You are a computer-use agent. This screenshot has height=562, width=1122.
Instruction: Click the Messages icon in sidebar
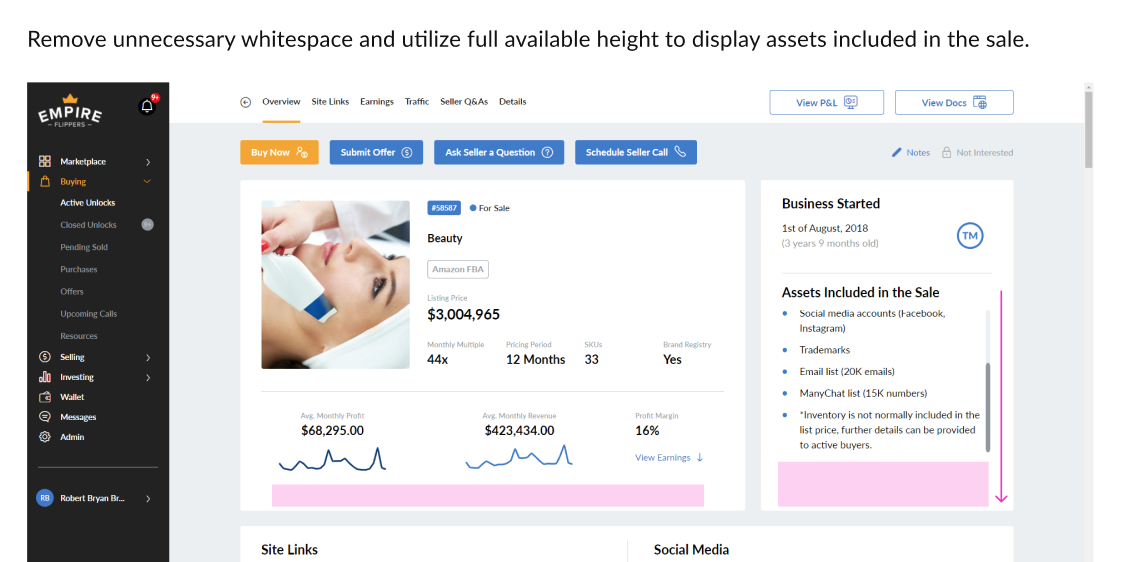coord(45,417)
